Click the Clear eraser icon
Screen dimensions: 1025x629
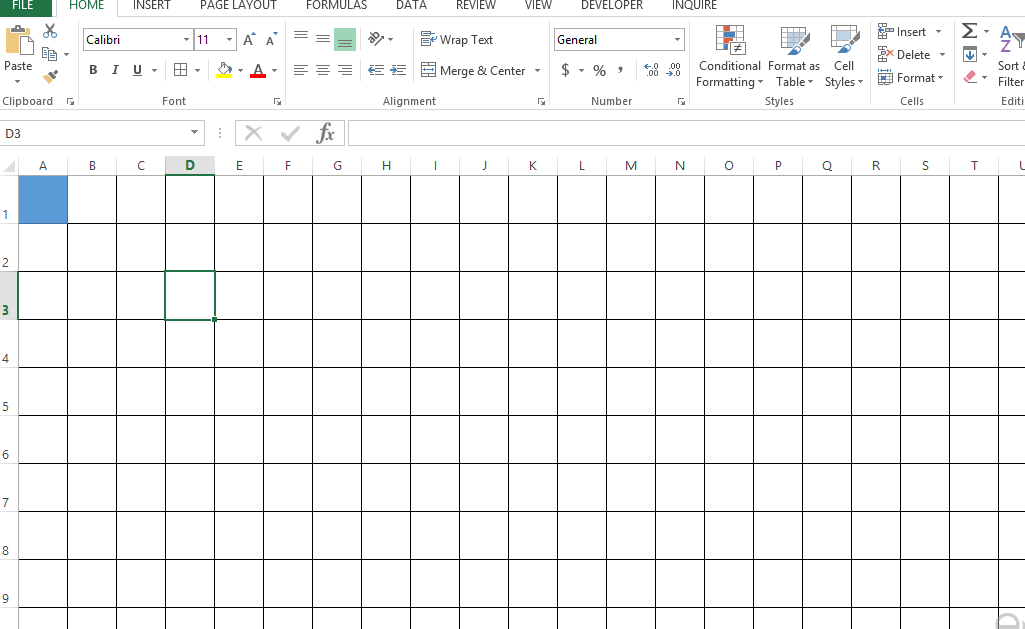coord(970,77)
